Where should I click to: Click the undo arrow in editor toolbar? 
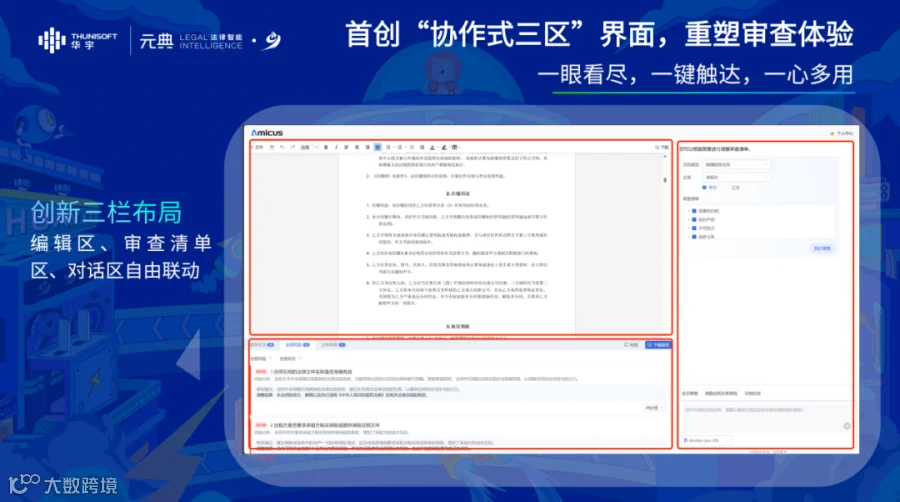282,147
